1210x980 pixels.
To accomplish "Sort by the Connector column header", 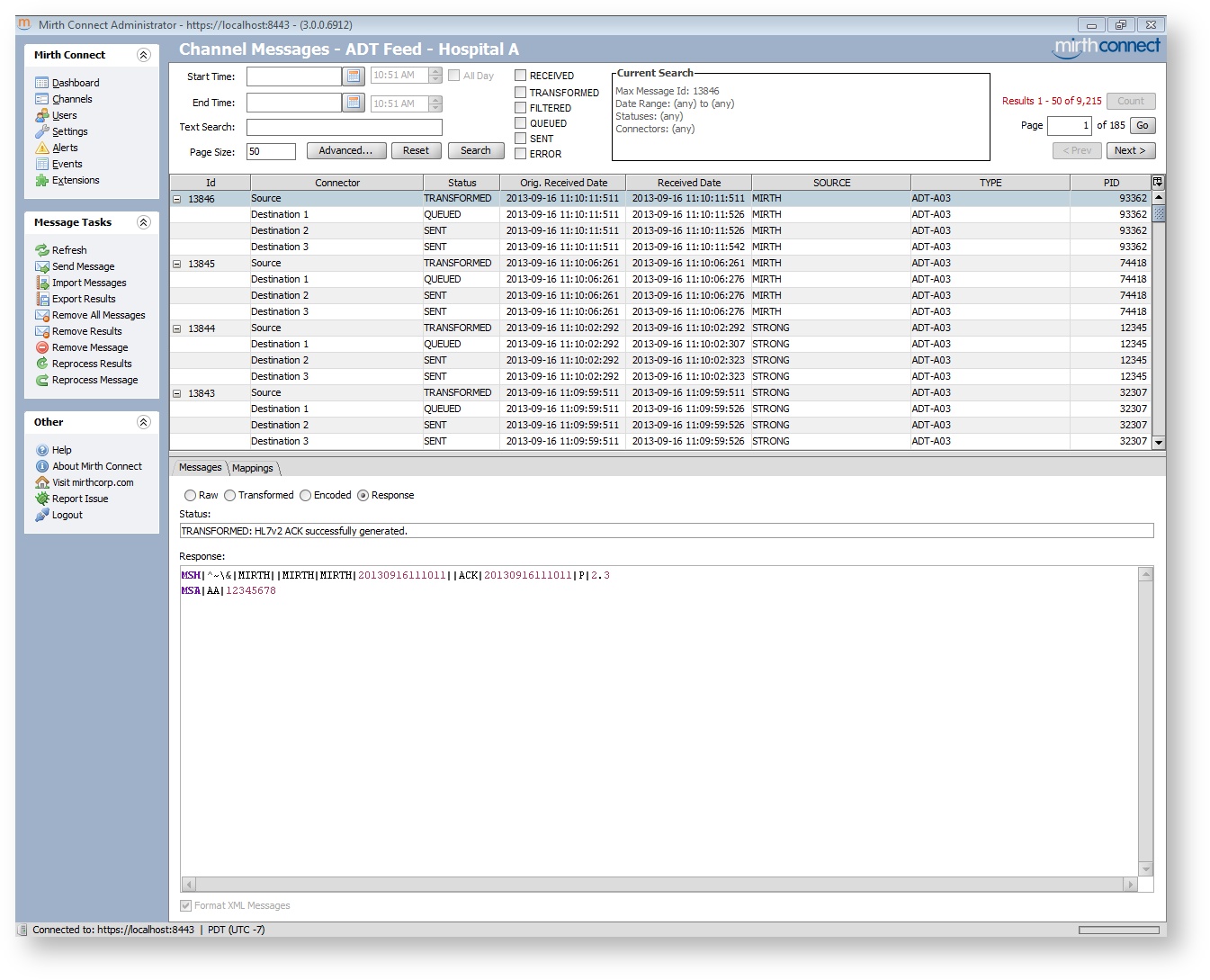I will pyautogui.click(x=336, y=183).
